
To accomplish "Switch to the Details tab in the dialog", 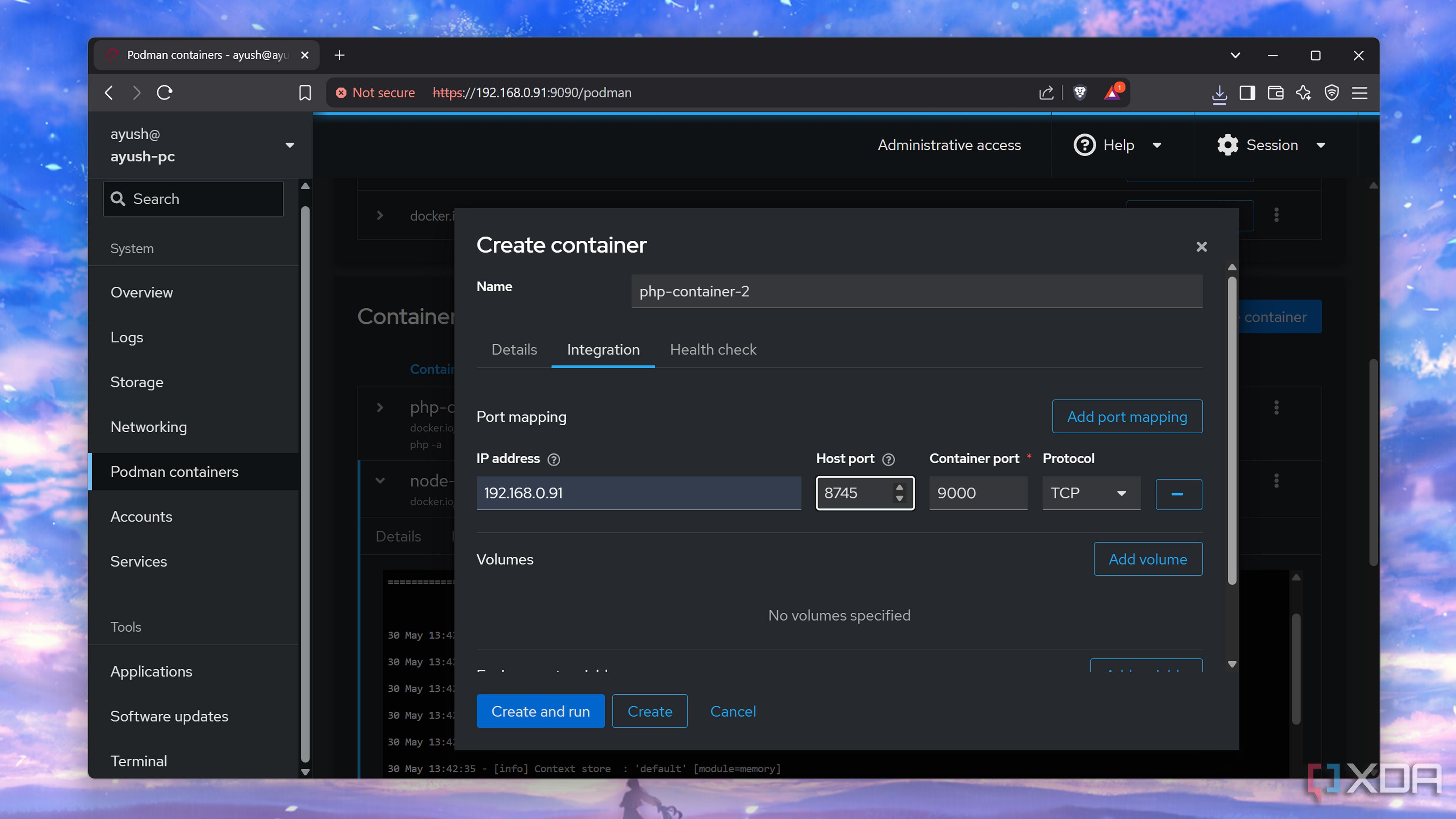I will [x=514, y=350].
